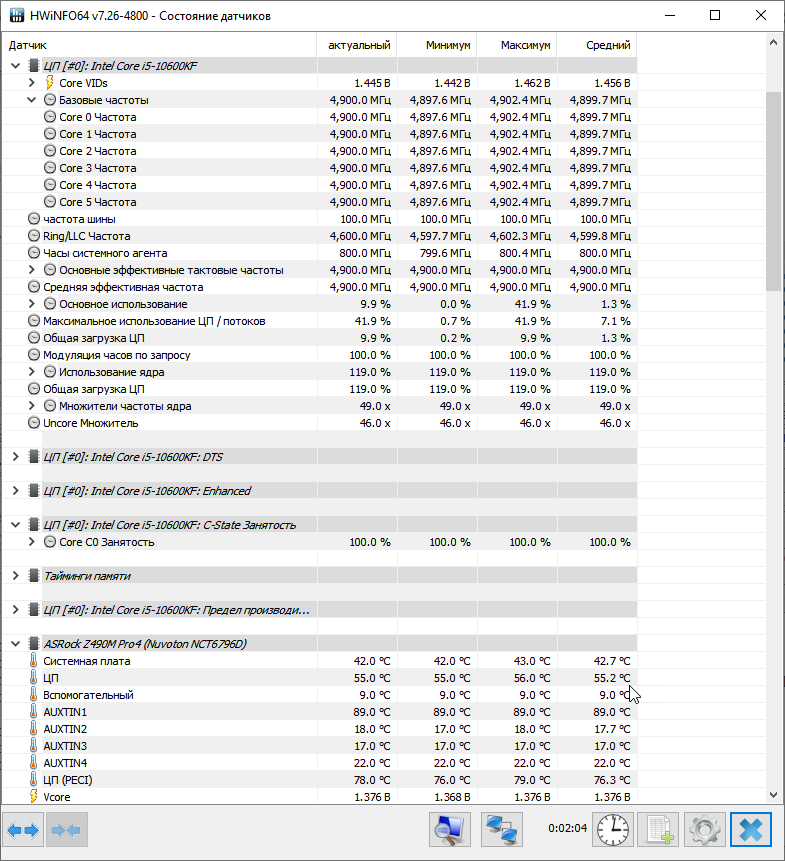Click the clock icon beside Средняя эффективная частота

coord(34,287)
